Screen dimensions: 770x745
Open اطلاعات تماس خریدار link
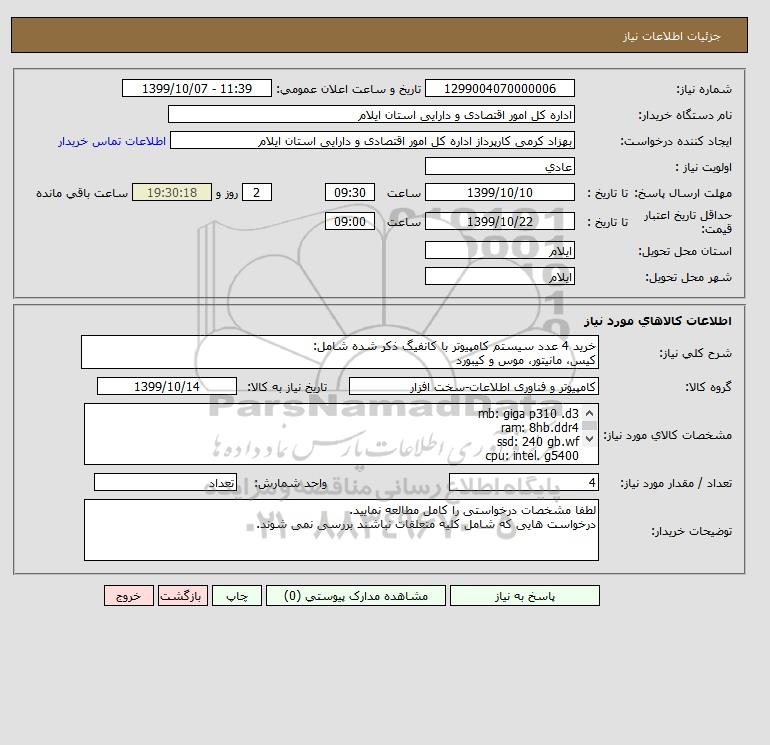tap(112, 141)
